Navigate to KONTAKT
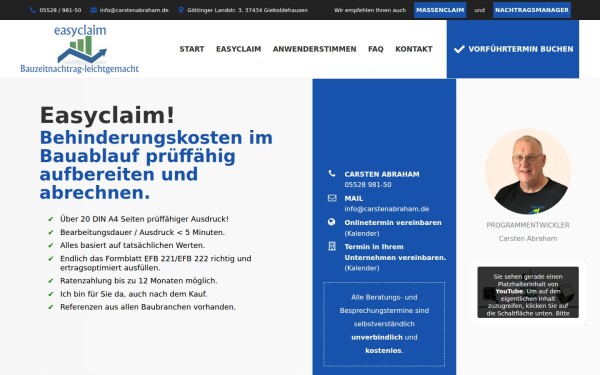Image resolution: width=600 pixels, height=375 pixels. (x=414, y=49)
